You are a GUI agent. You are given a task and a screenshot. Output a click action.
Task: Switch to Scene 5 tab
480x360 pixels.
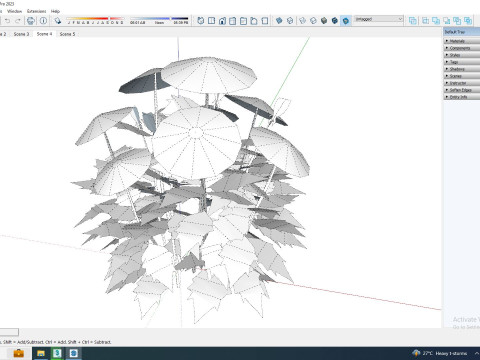coord(67,34)
